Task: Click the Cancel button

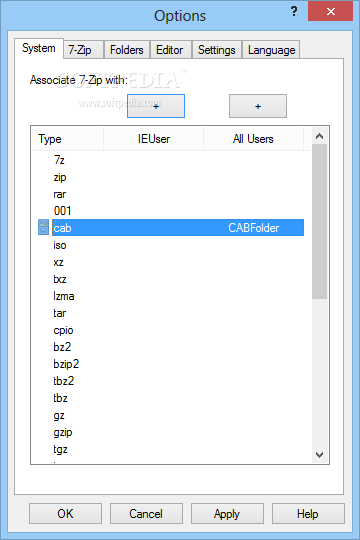Action: tap(146, 513)
